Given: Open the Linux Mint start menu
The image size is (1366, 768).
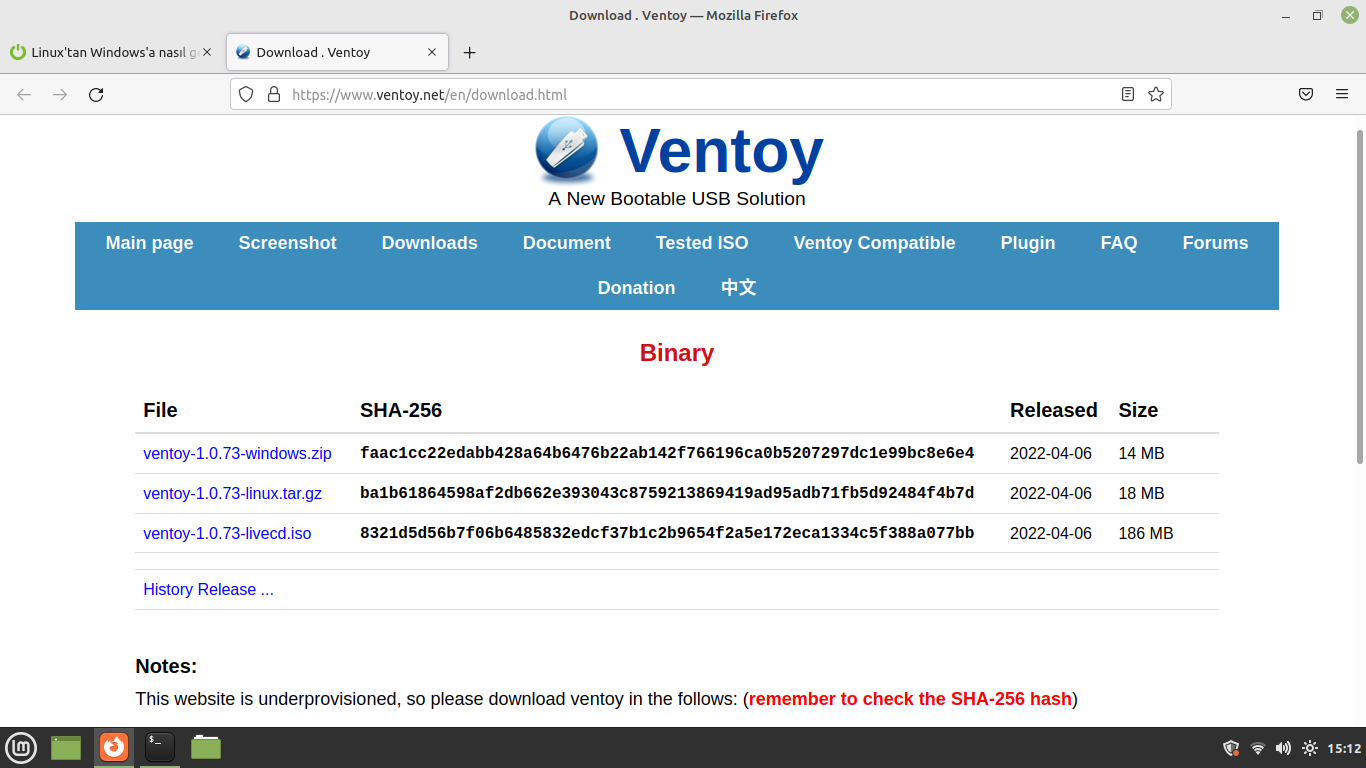Looking at the screenshot, I should (x=21, y=747).
